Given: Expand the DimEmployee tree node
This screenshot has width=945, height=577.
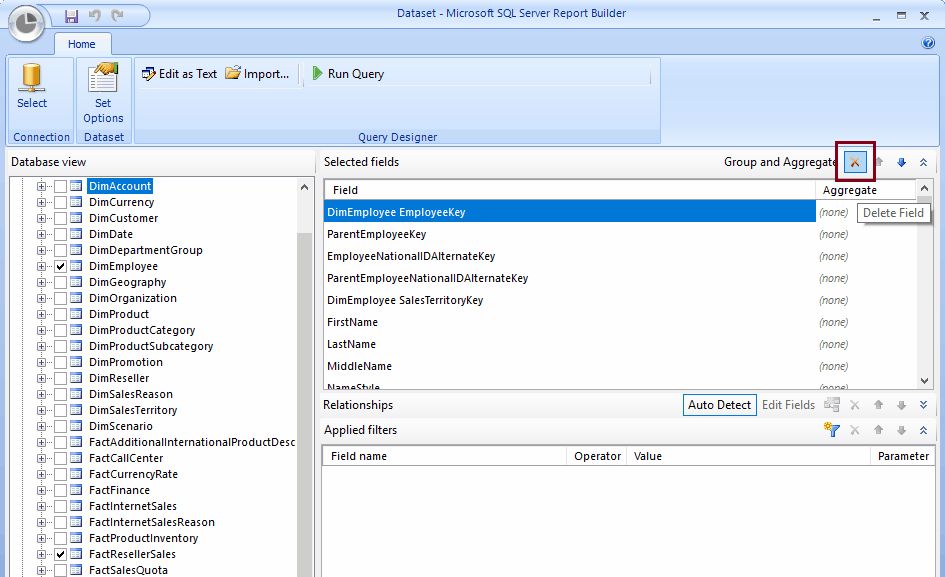Looking at the screenshot, I should click(41, 266).
